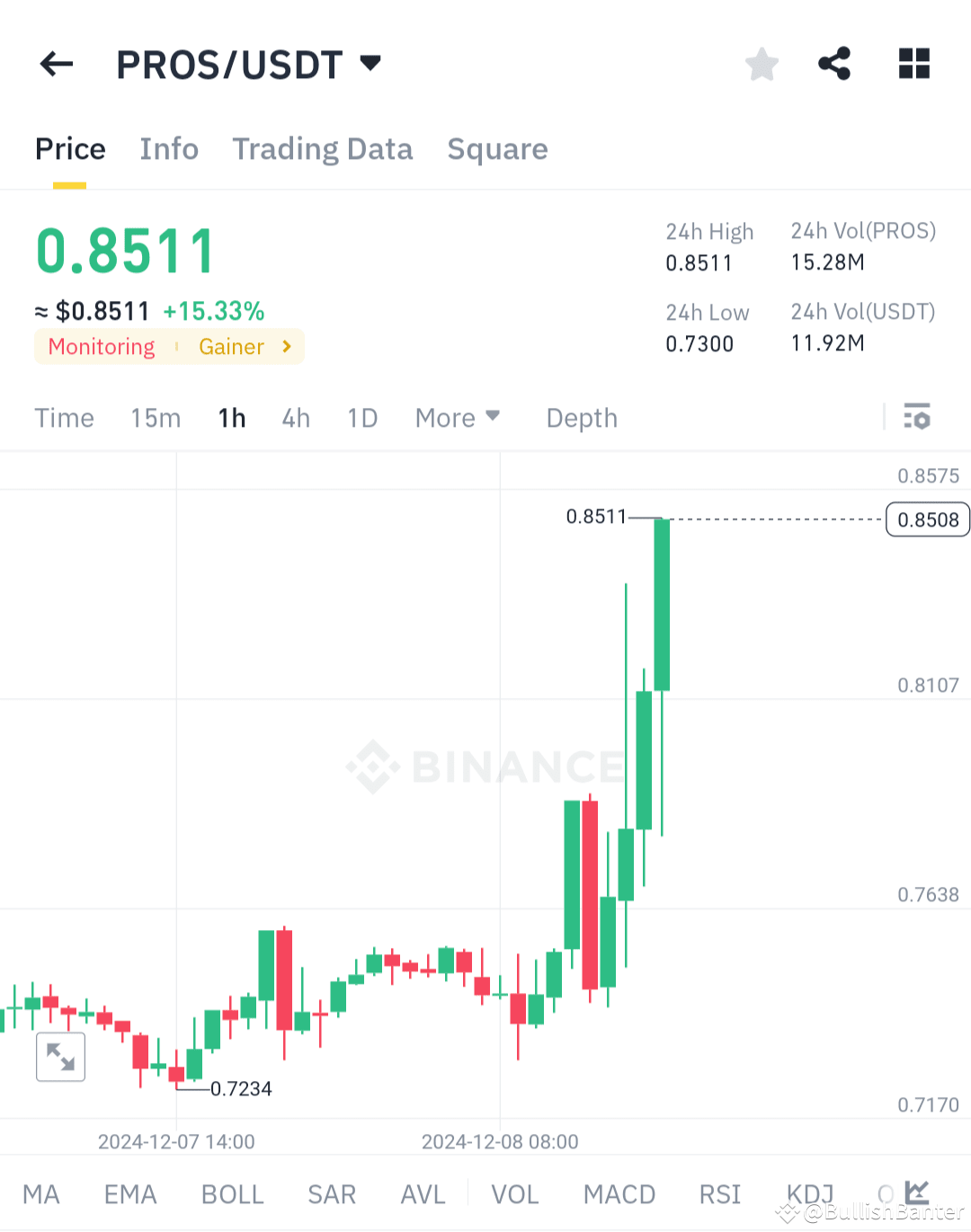971x1232 pixels.
Task: Enable the BOLL indicator
Action: (x=232, y=1193)
